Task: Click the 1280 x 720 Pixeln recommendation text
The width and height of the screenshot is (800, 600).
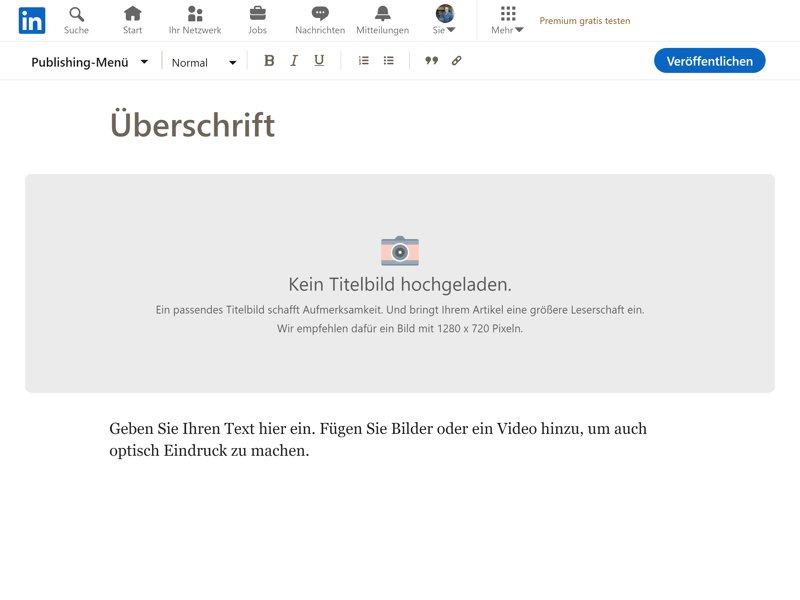Action: 400,329
